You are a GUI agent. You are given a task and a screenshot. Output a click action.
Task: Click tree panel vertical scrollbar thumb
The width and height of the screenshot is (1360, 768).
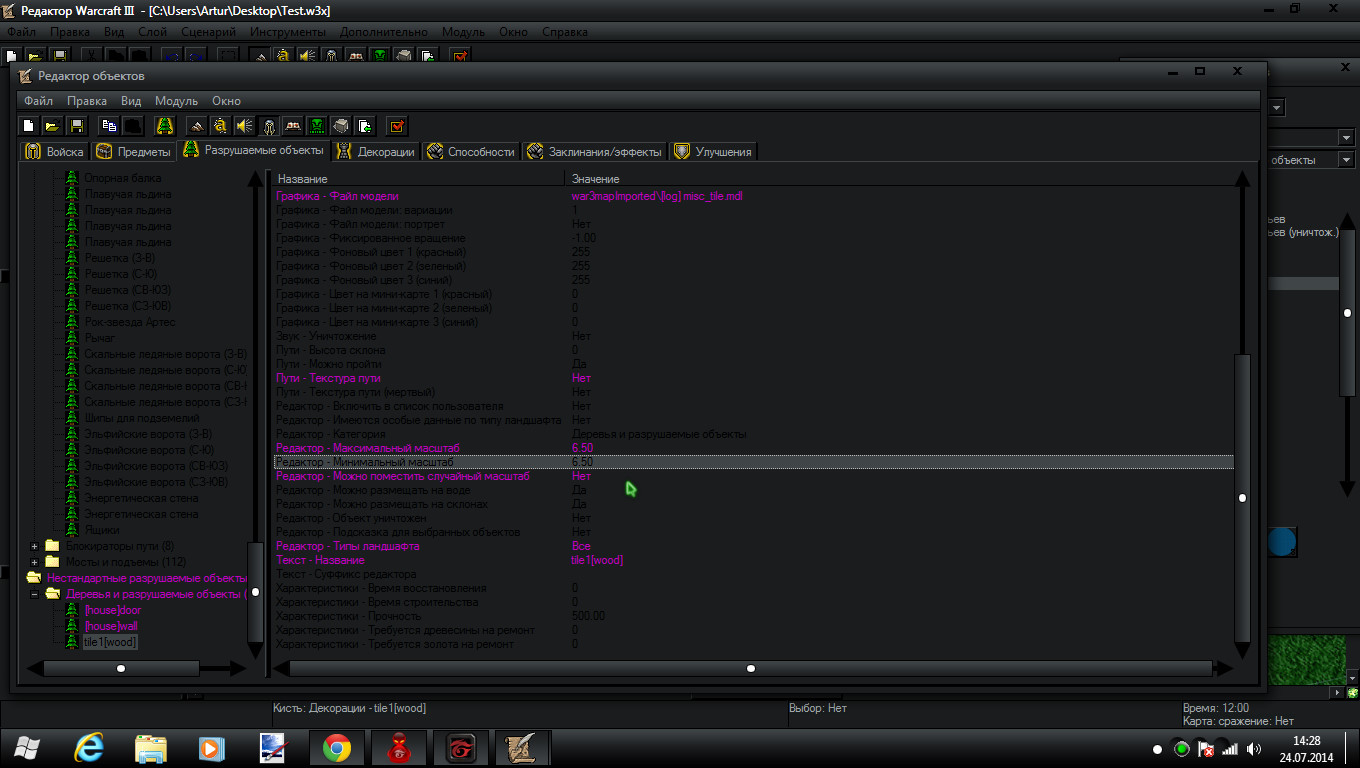[x=256, y=592]
